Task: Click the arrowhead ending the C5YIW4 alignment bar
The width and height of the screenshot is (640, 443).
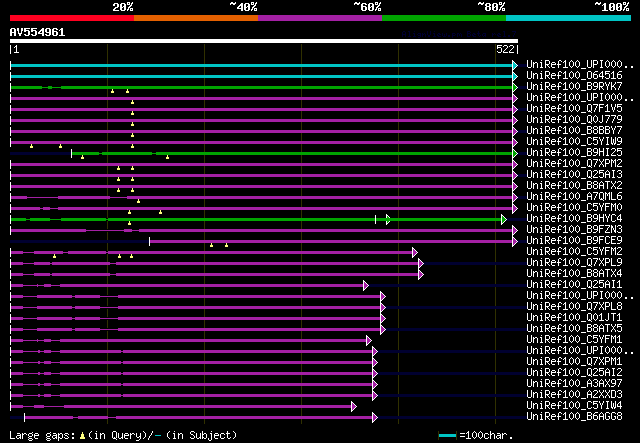Action: tap(354, 407)
